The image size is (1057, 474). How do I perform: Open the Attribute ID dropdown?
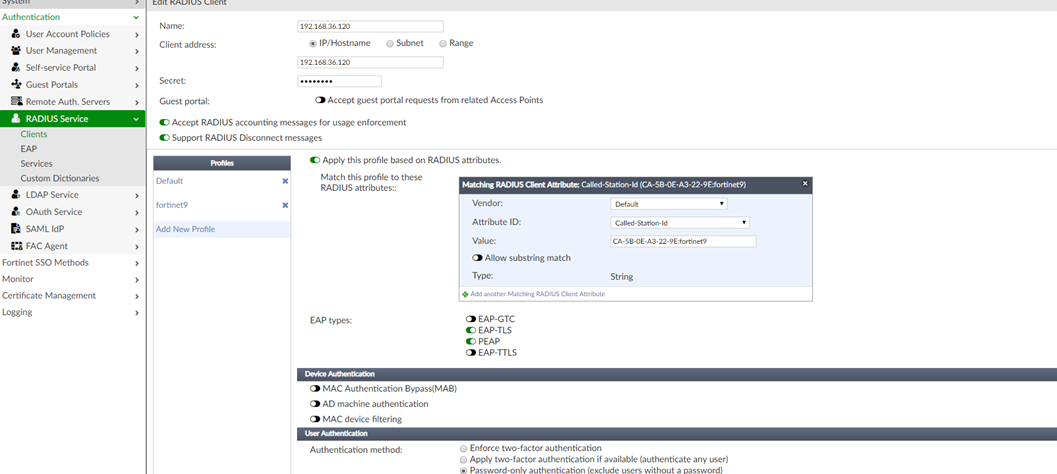679,223
